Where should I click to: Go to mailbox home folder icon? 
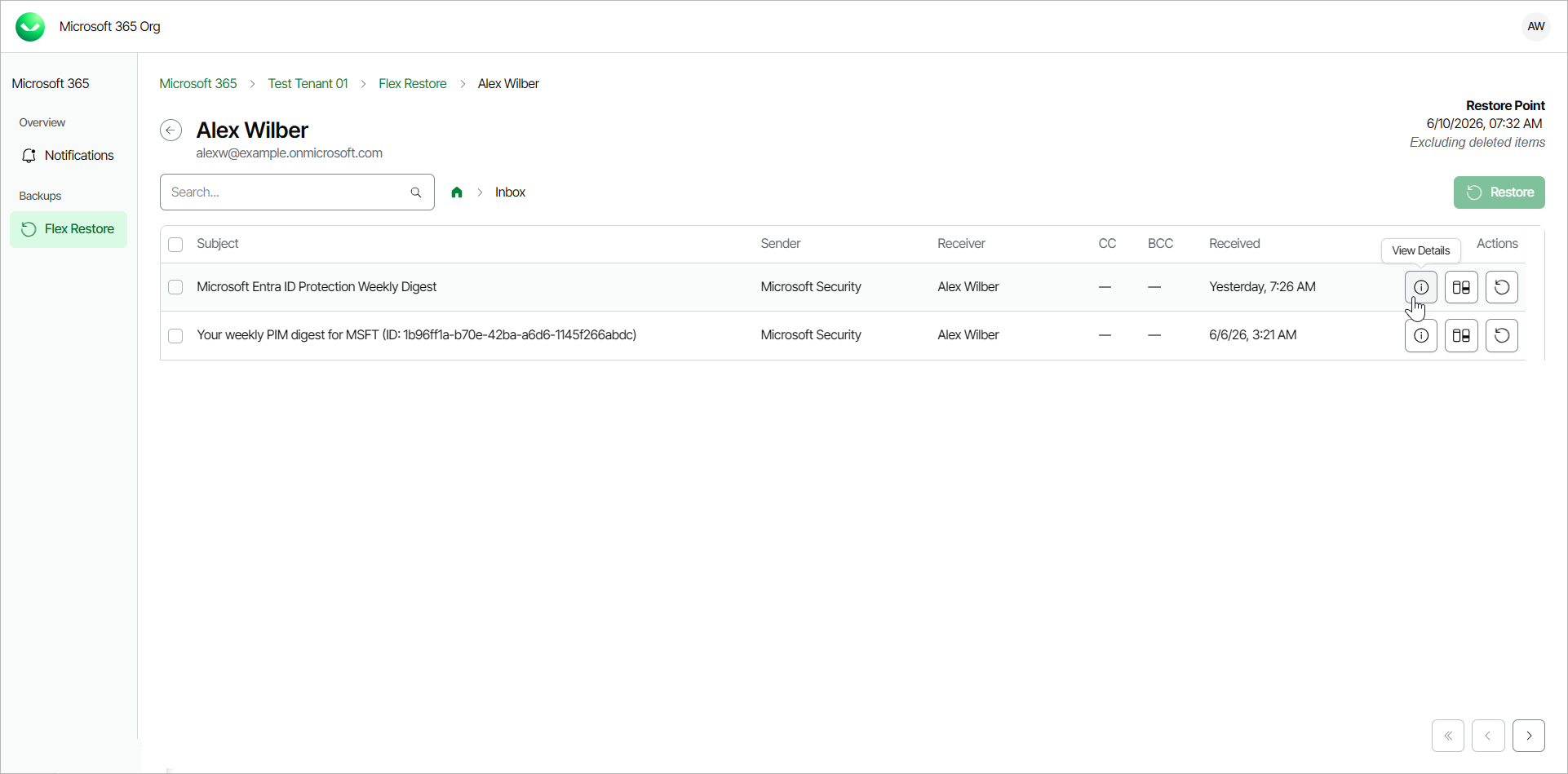click(457, 192)
